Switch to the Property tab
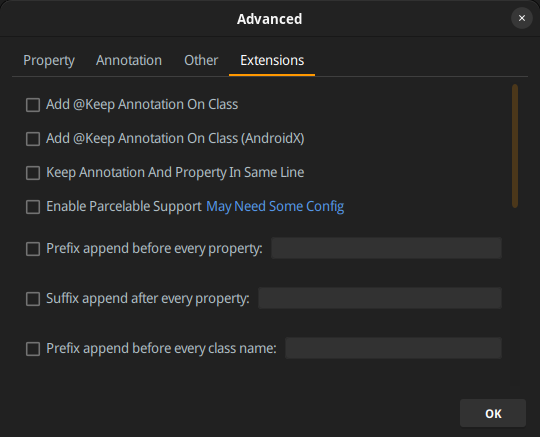This screenshot has height=437, width=540. [x=49, y=61]
